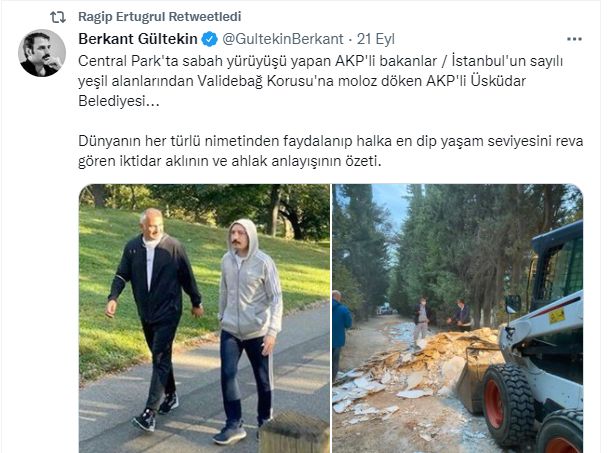Image resolution: width=613 pixels, height=453 pixels.
Task: Open the three-dot more options menu
Action: (574, 39)
